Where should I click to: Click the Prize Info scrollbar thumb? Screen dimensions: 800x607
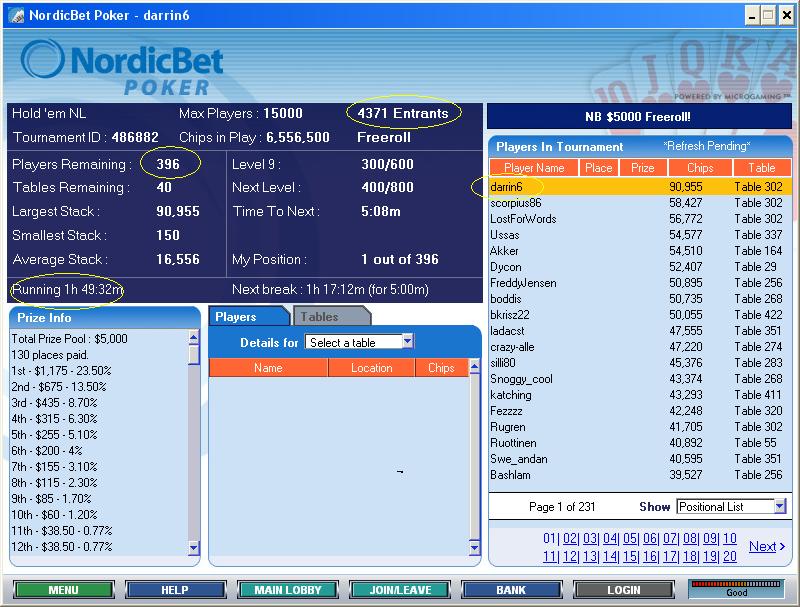click(193, 355)
